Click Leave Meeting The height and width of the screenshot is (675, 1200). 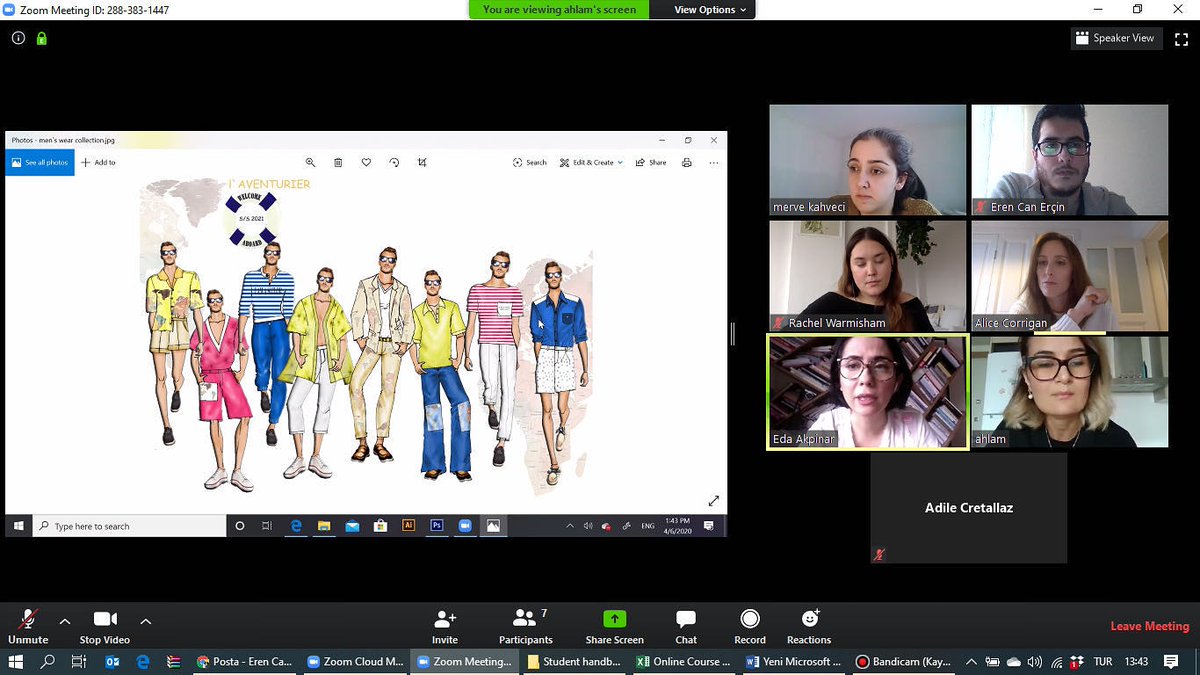(1150, 626)
